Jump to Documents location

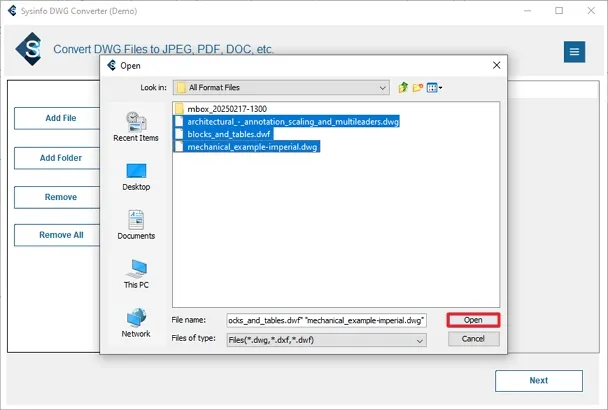click(x=136, y=225)
